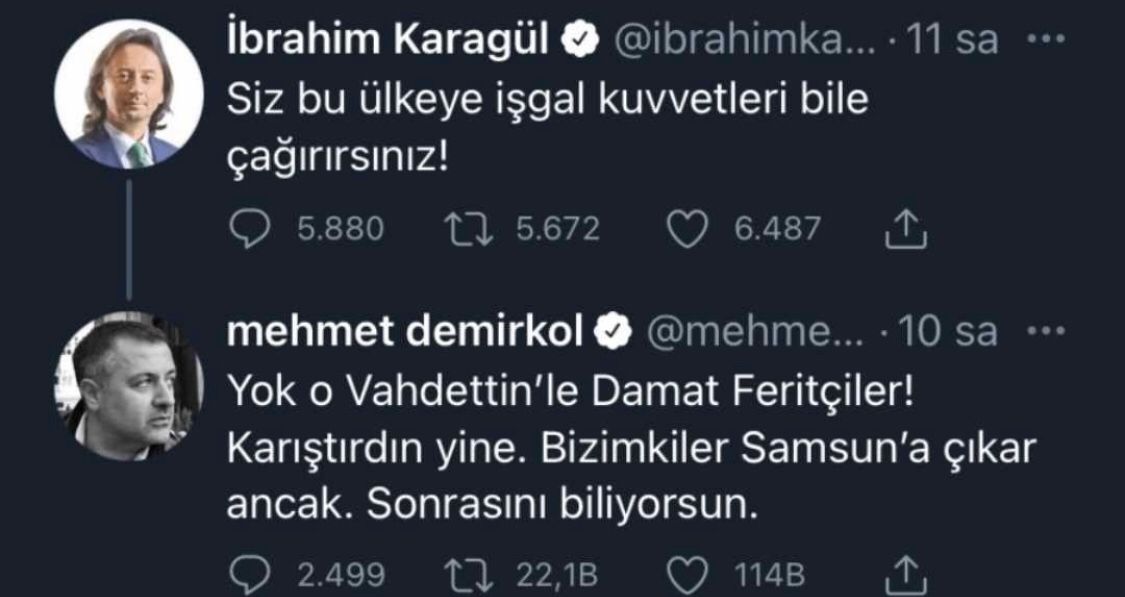Open more options for mehmet demirkol's tweet
This screenshot has width=1125, height=597.
click(1046, 332)
